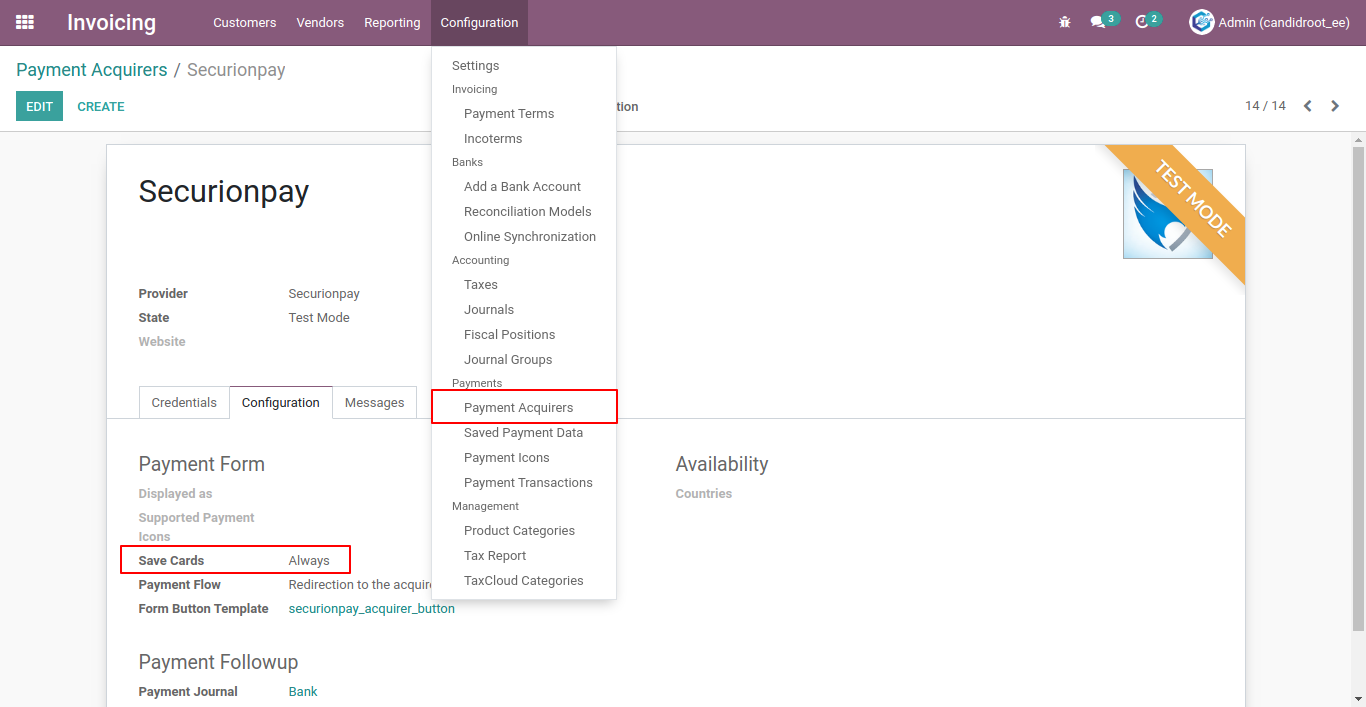Open Saved Payment Data menu entry
The image size is (1366, 707).
point(523,433)
